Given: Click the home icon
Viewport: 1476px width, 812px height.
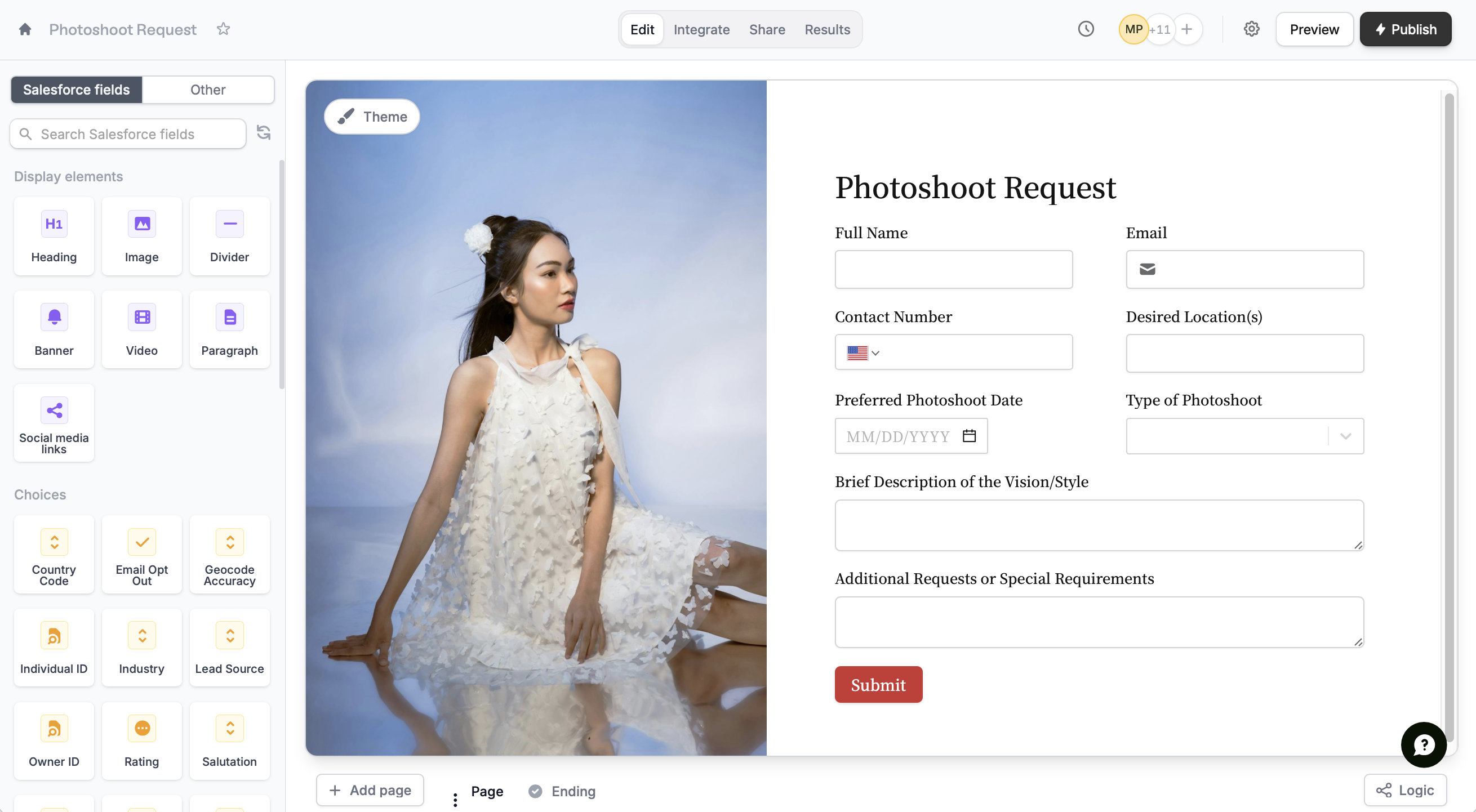Looking at the screenshot, I should (x=25, y=29).
